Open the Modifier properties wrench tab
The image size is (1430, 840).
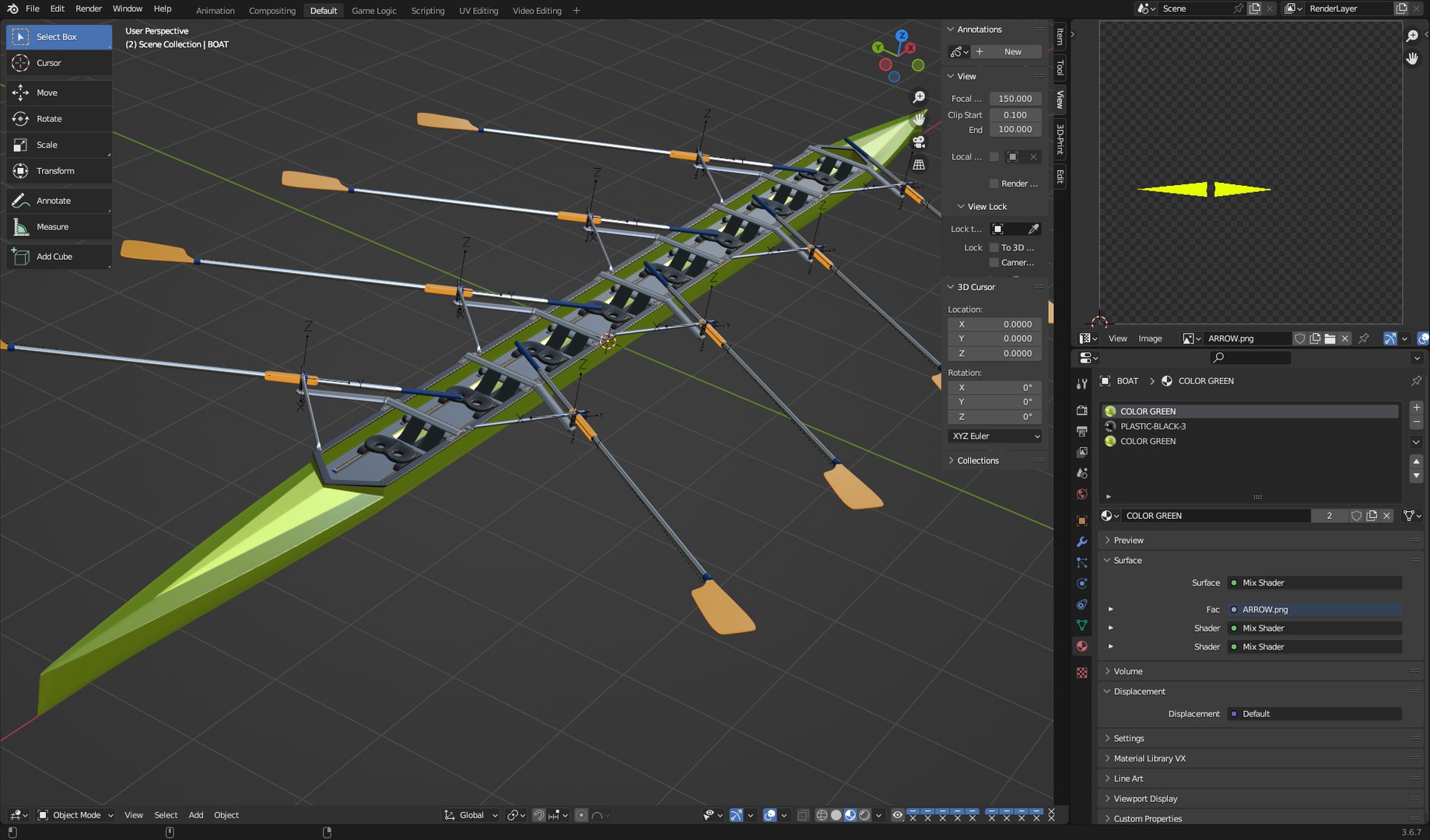click(1081, 541)
